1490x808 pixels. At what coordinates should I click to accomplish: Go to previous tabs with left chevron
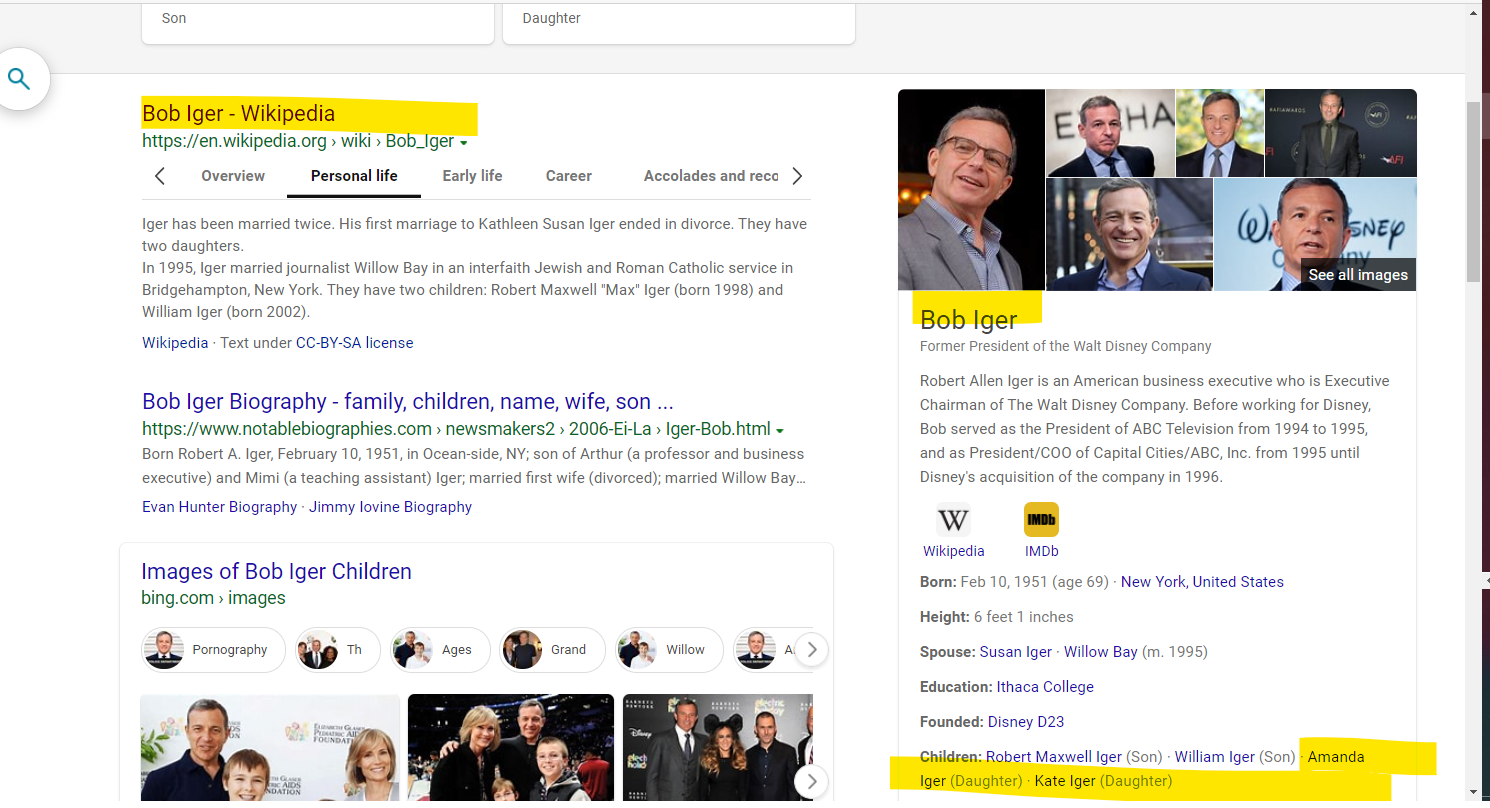point(160,177)
